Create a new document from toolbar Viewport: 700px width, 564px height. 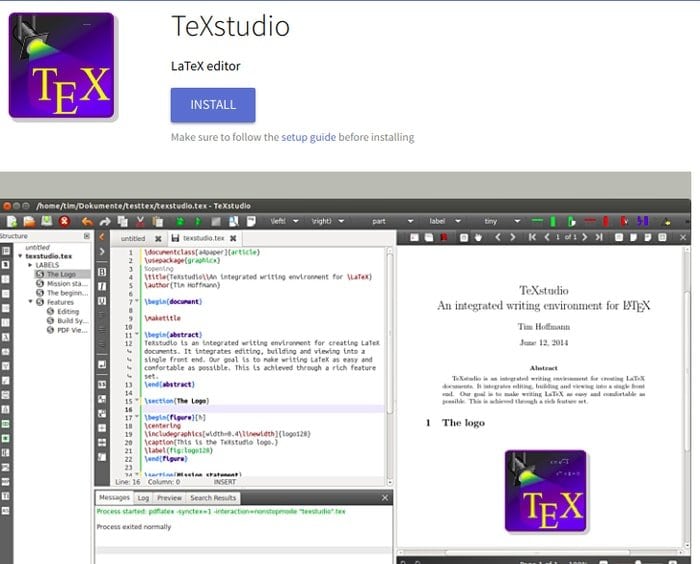(12, 221)
